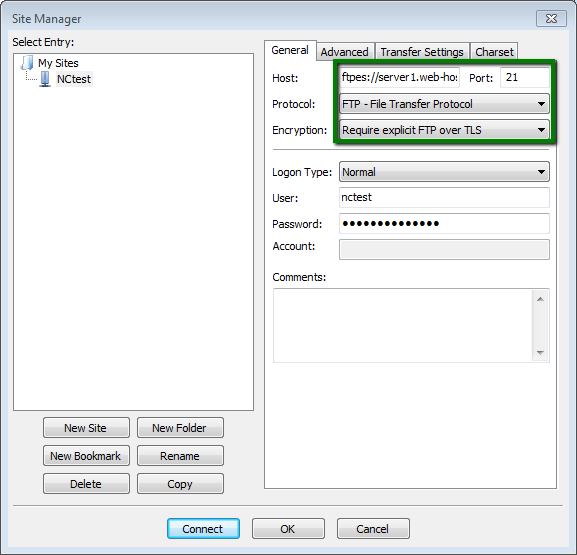This screenshot has height=555, width=577.
Task: Click the New Site button
Action: [x=86, y=428]
